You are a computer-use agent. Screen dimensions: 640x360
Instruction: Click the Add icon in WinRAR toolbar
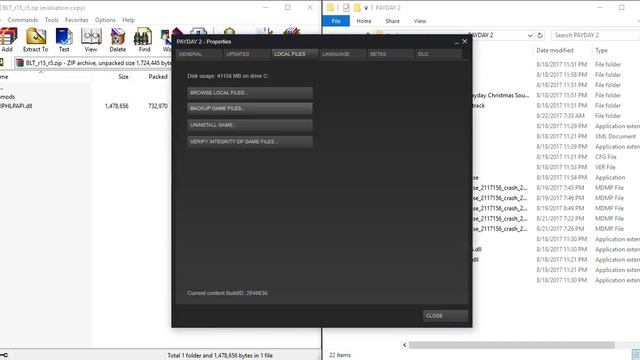click(x=8, y=40)
